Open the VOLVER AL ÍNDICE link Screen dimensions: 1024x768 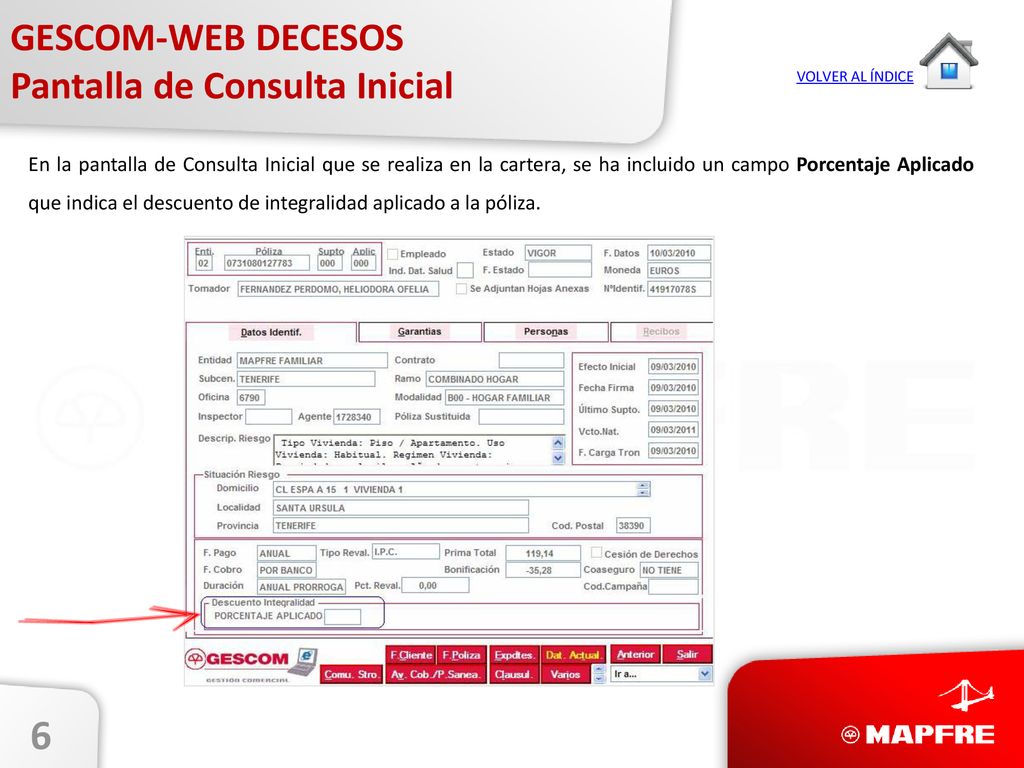854,76
